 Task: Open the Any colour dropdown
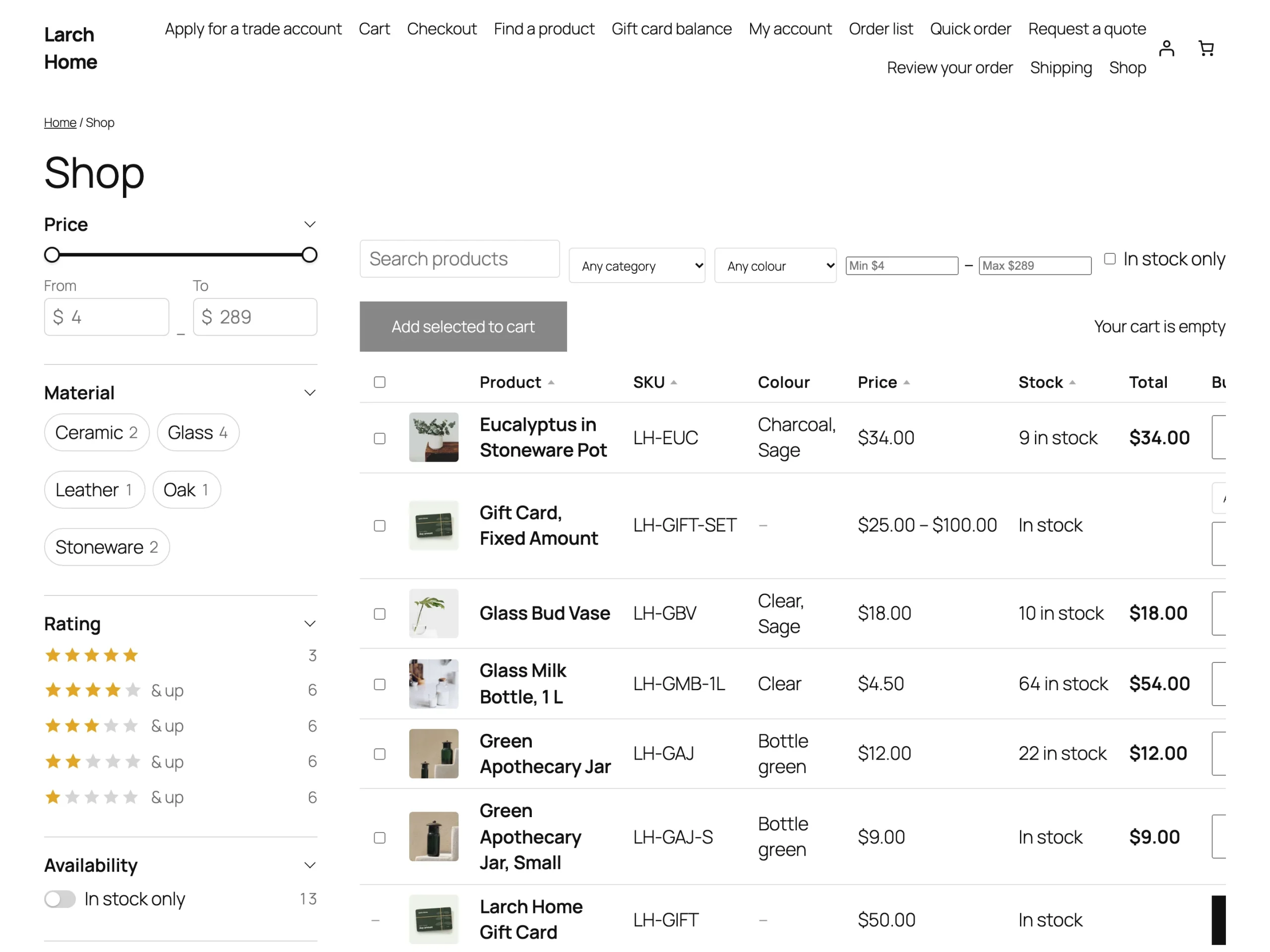point(775,265)
